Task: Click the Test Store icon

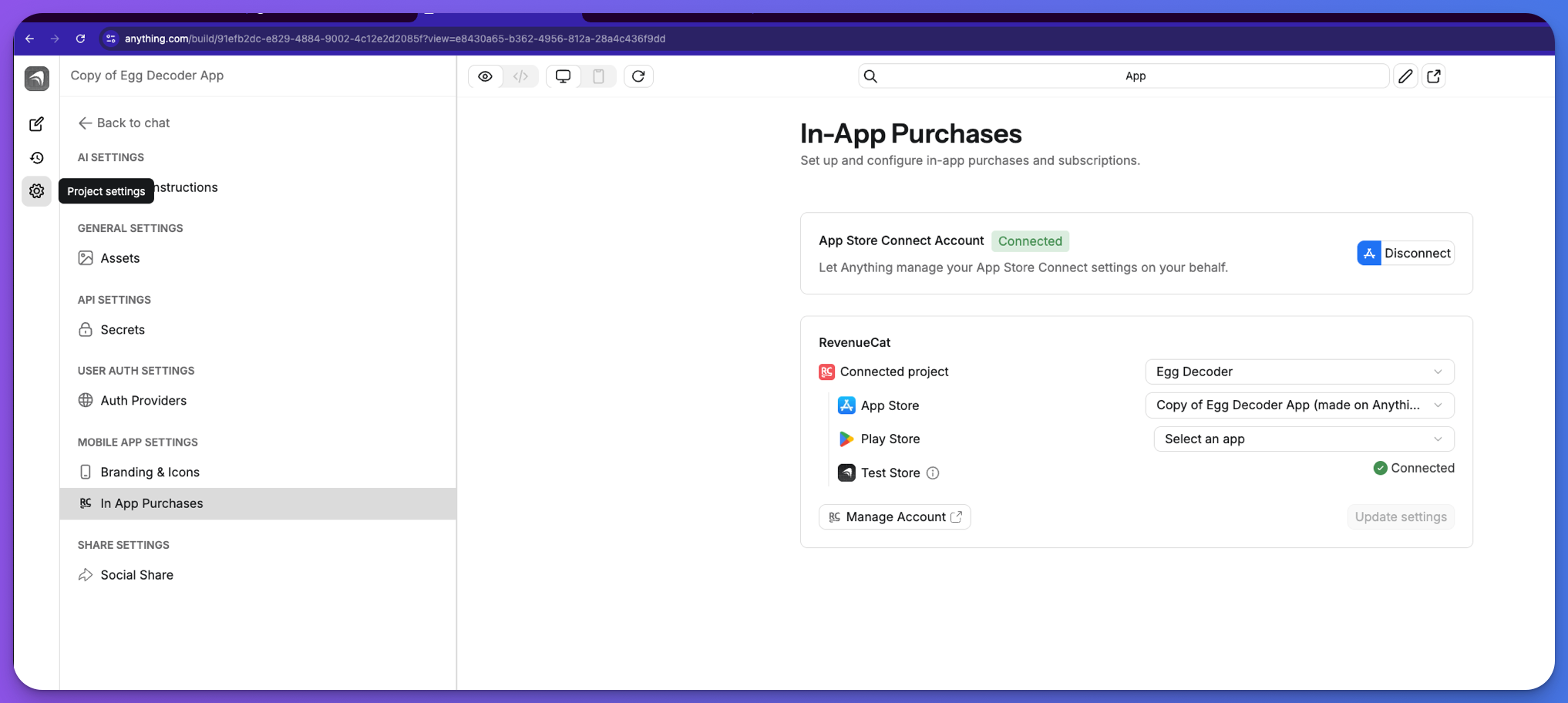Action: (x=846, y=473)
